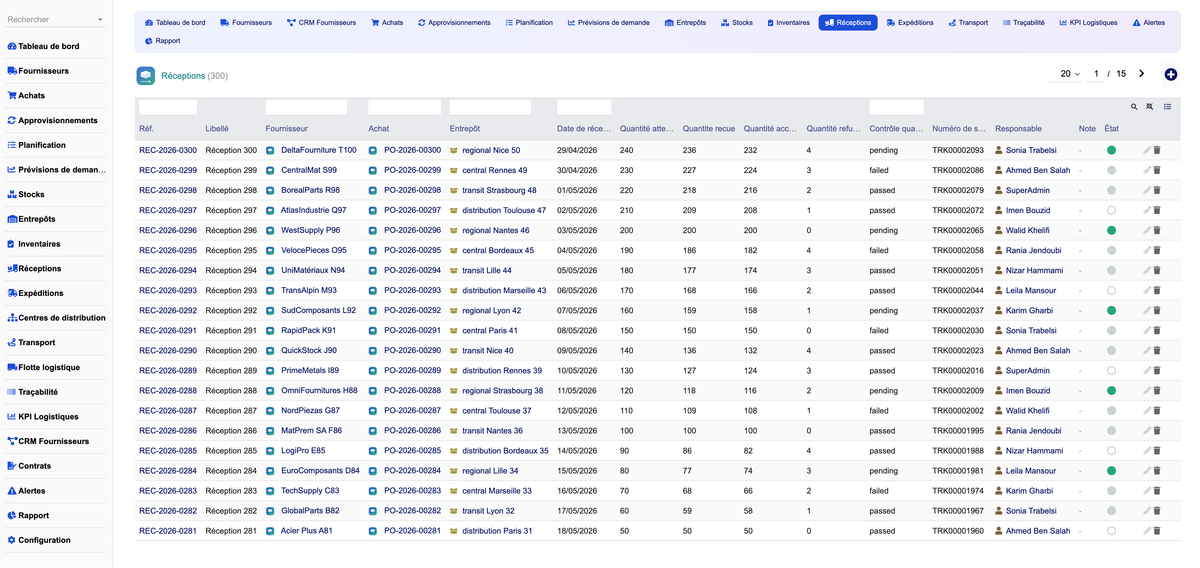Edit row REC-2026-0300 with pencil icon
Image resolution: width=1200 pixels, height=568 pixels.
[1147, 150]
